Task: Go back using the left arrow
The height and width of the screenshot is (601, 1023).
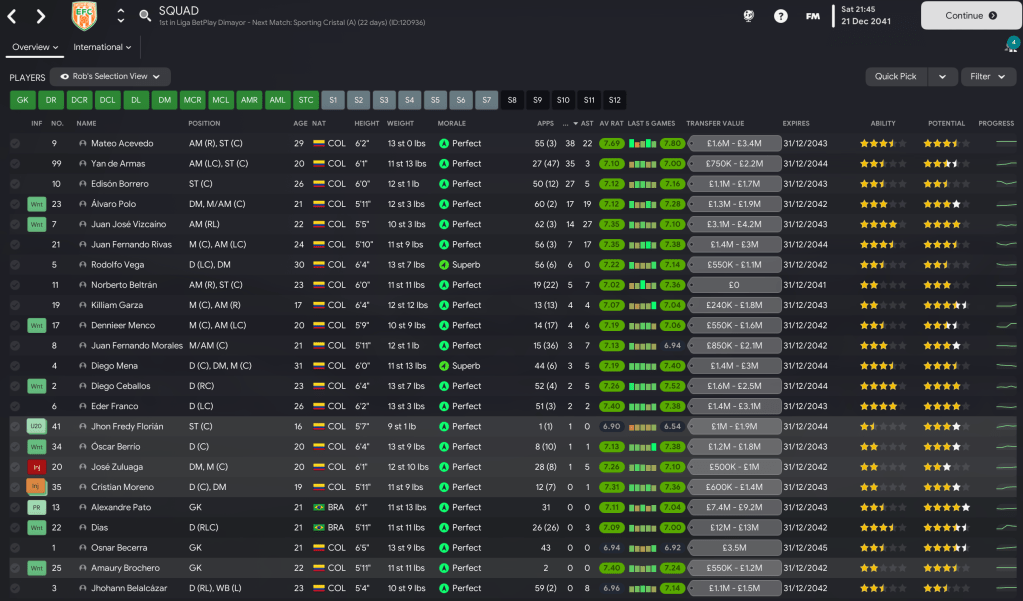Action: point(12,16)
